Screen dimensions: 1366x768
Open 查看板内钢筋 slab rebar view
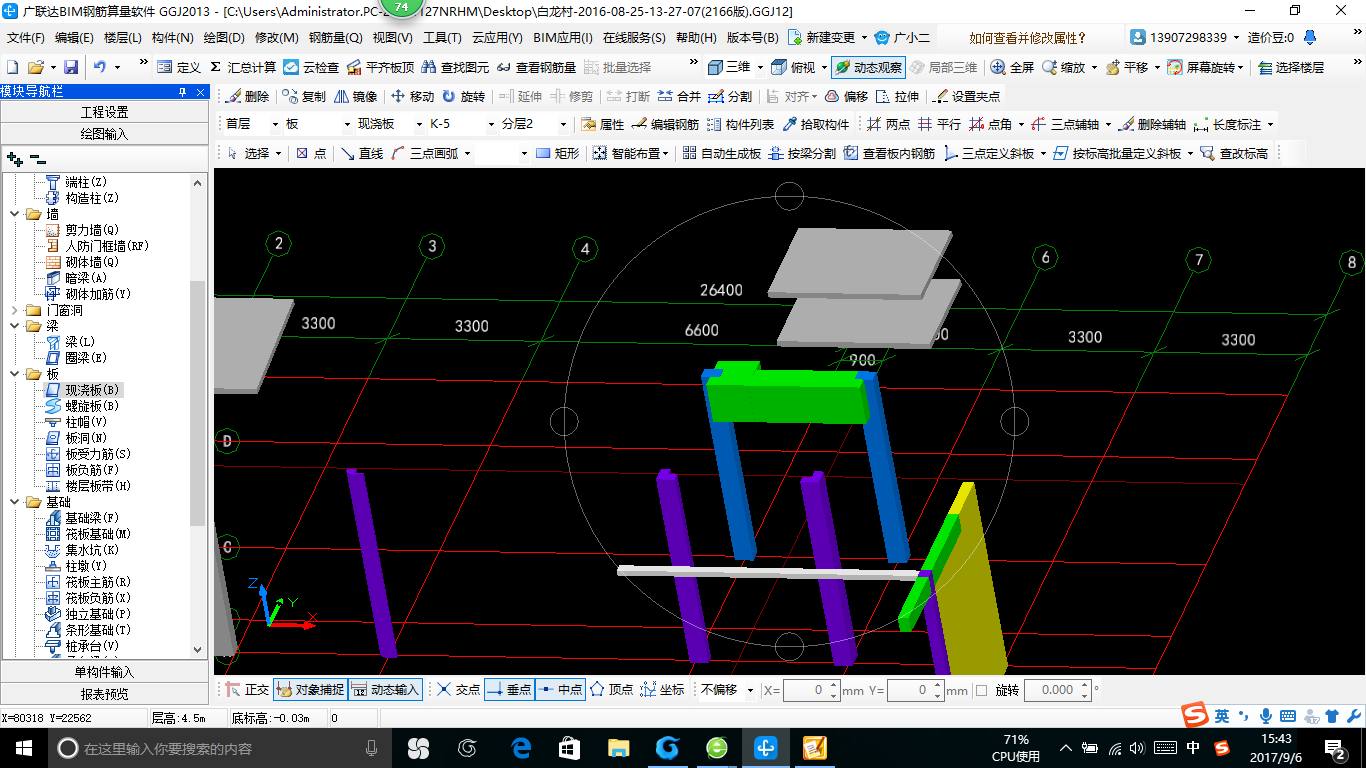pyautogui.click(x=889, y=153)
